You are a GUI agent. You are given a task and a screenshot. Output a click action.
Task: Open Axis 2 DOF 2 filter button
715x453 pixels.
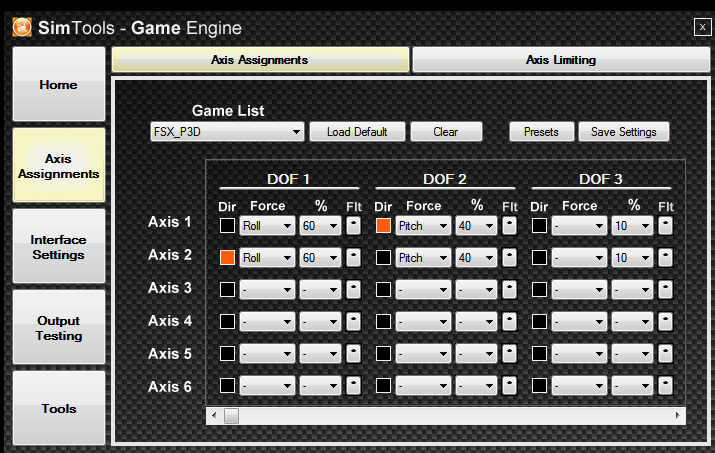(x=509, y=258)
